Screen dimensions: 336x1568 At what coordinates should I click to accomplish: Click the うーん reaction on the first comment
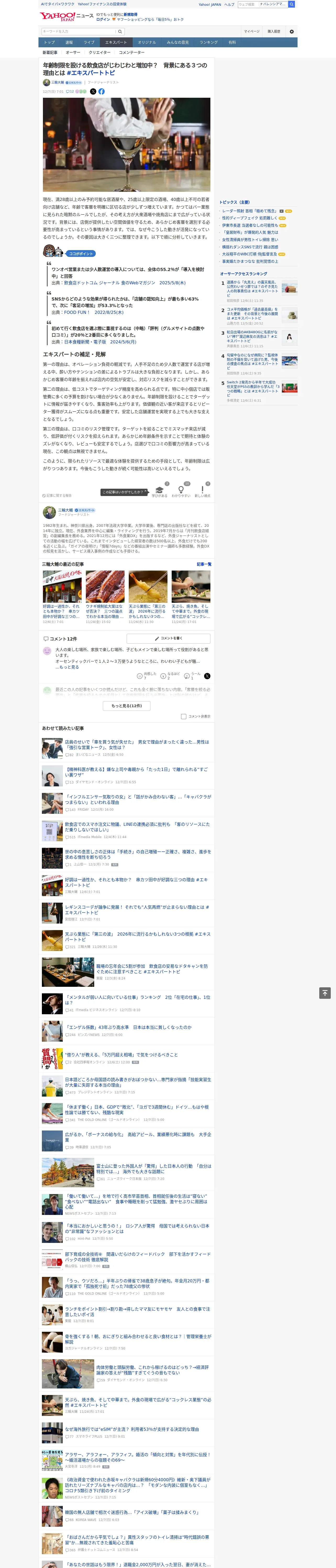click(x=192, y=676)
